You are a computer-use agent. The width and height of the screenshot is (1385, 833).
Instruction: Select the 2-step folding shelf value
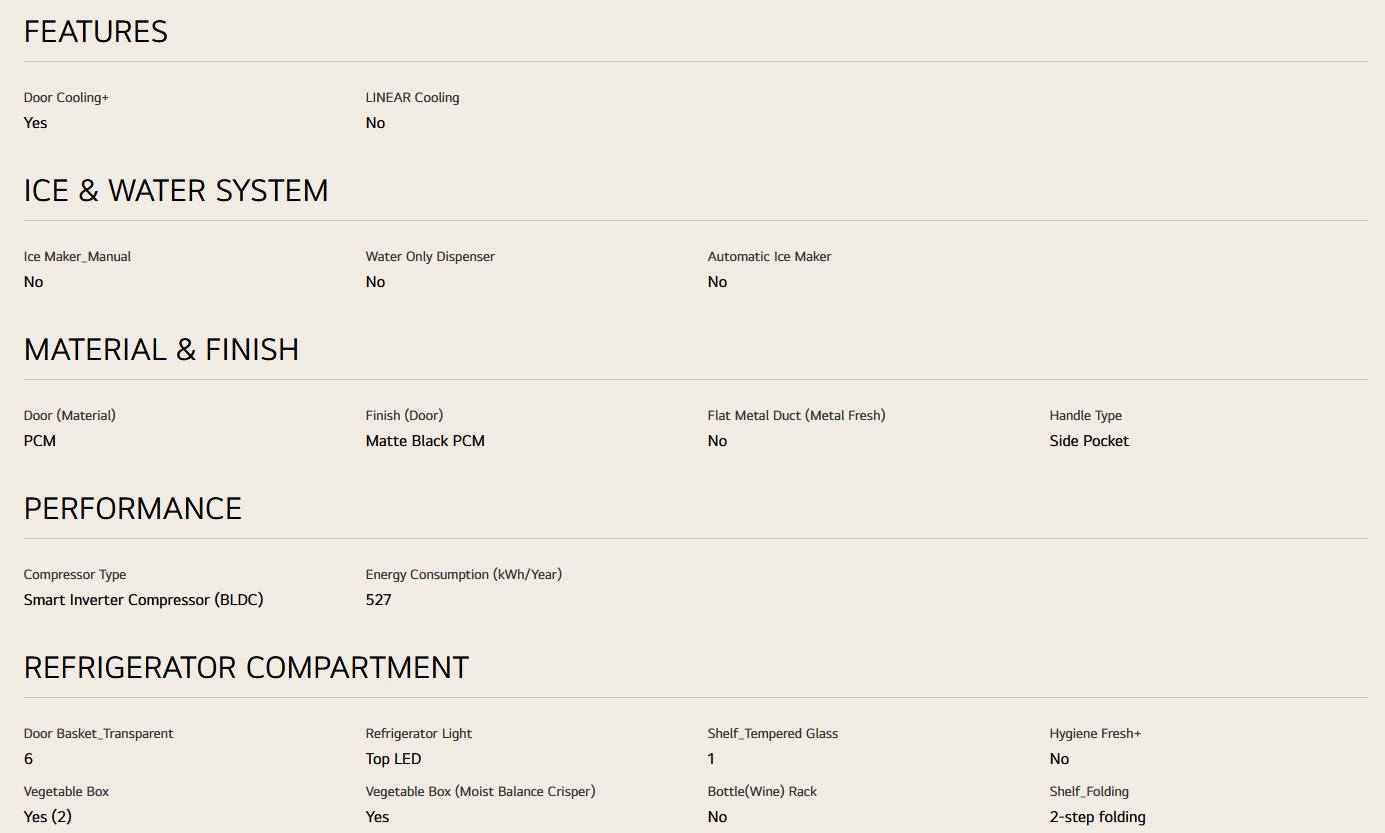point(1097,817)
